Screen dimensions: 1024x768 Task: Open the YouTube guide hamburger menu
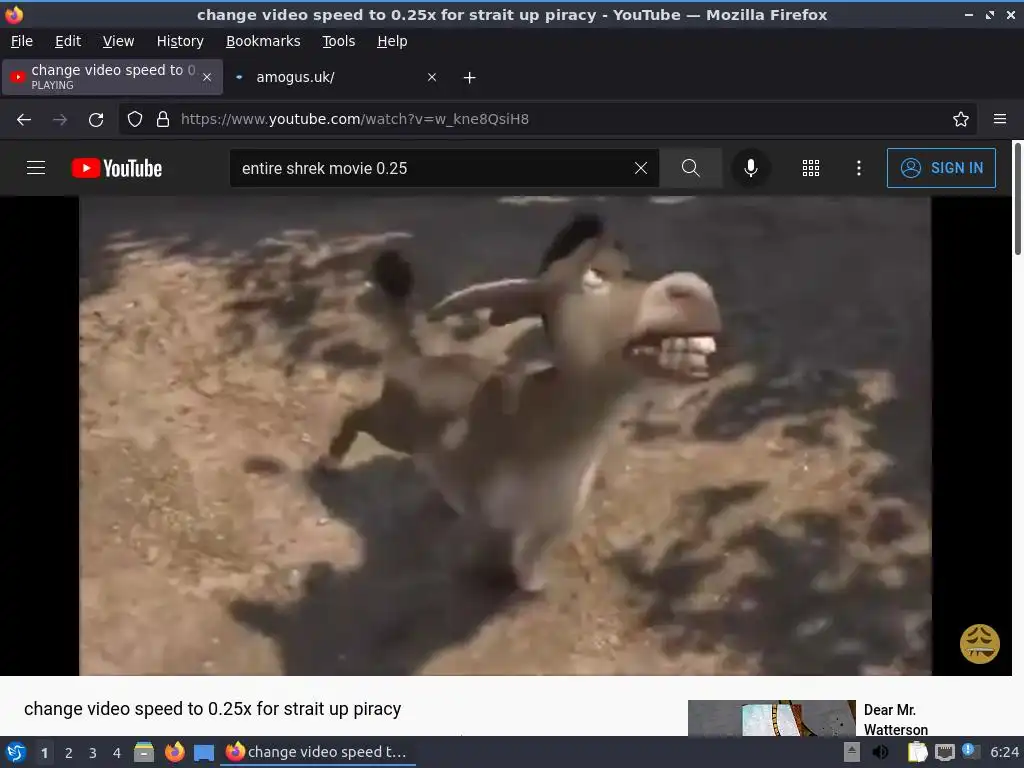[36, 168]
